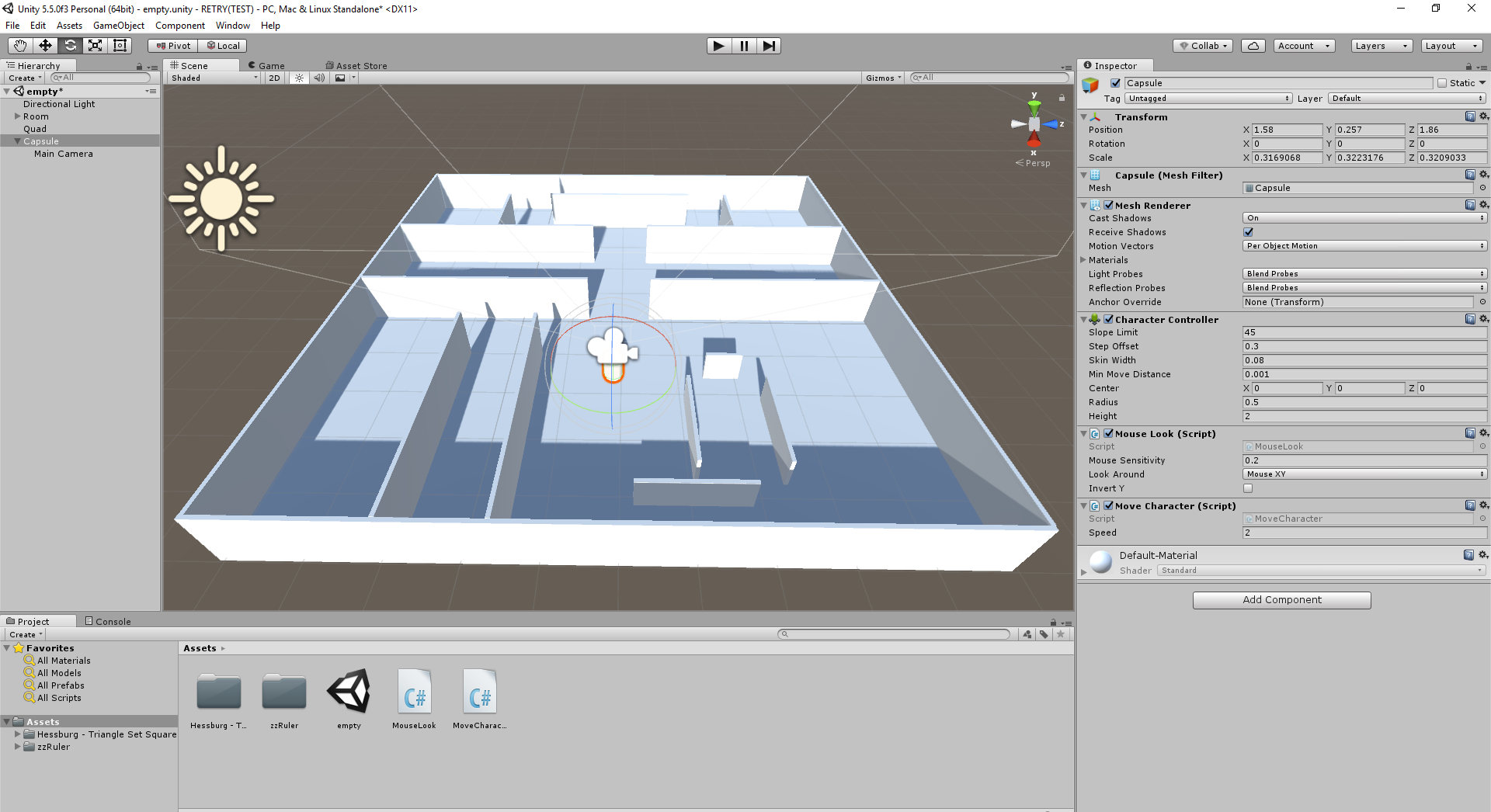Open the Shaded draw mode dropdown
1491x812 pixels.
[x=214, y=78]
